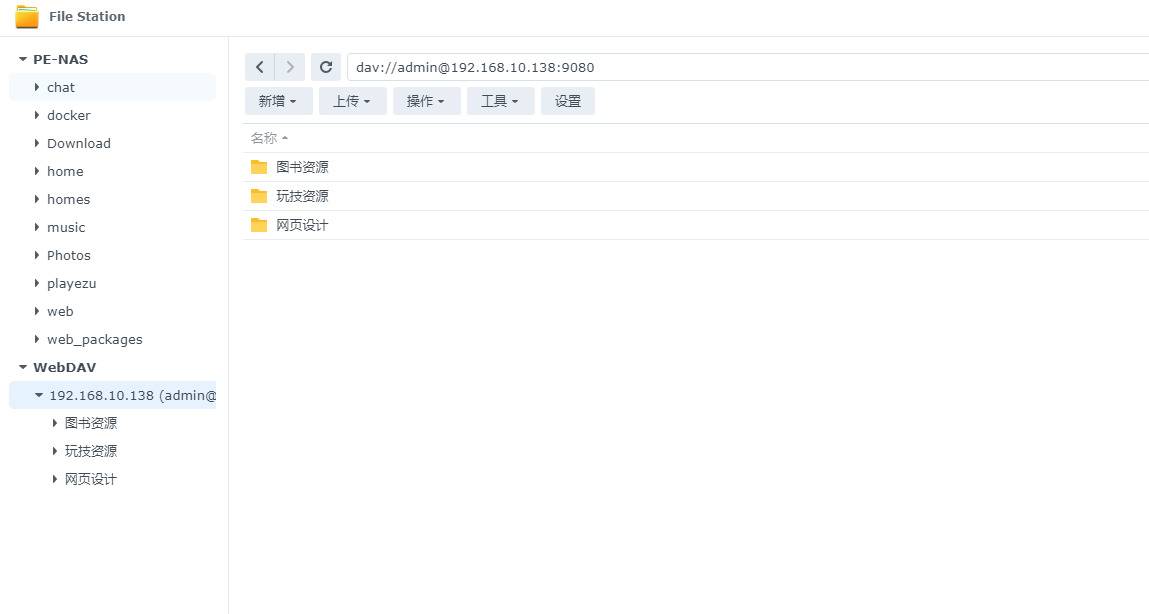Screen dimensions: 1149x614
Task: Click the back navigation arrow icon
Action: coord(260,66)
